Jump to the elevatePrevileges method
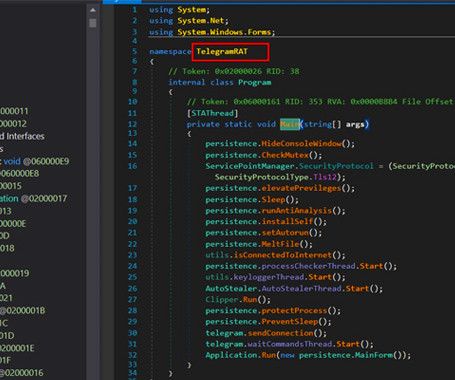455x380 pixels. tap(301, 188)
